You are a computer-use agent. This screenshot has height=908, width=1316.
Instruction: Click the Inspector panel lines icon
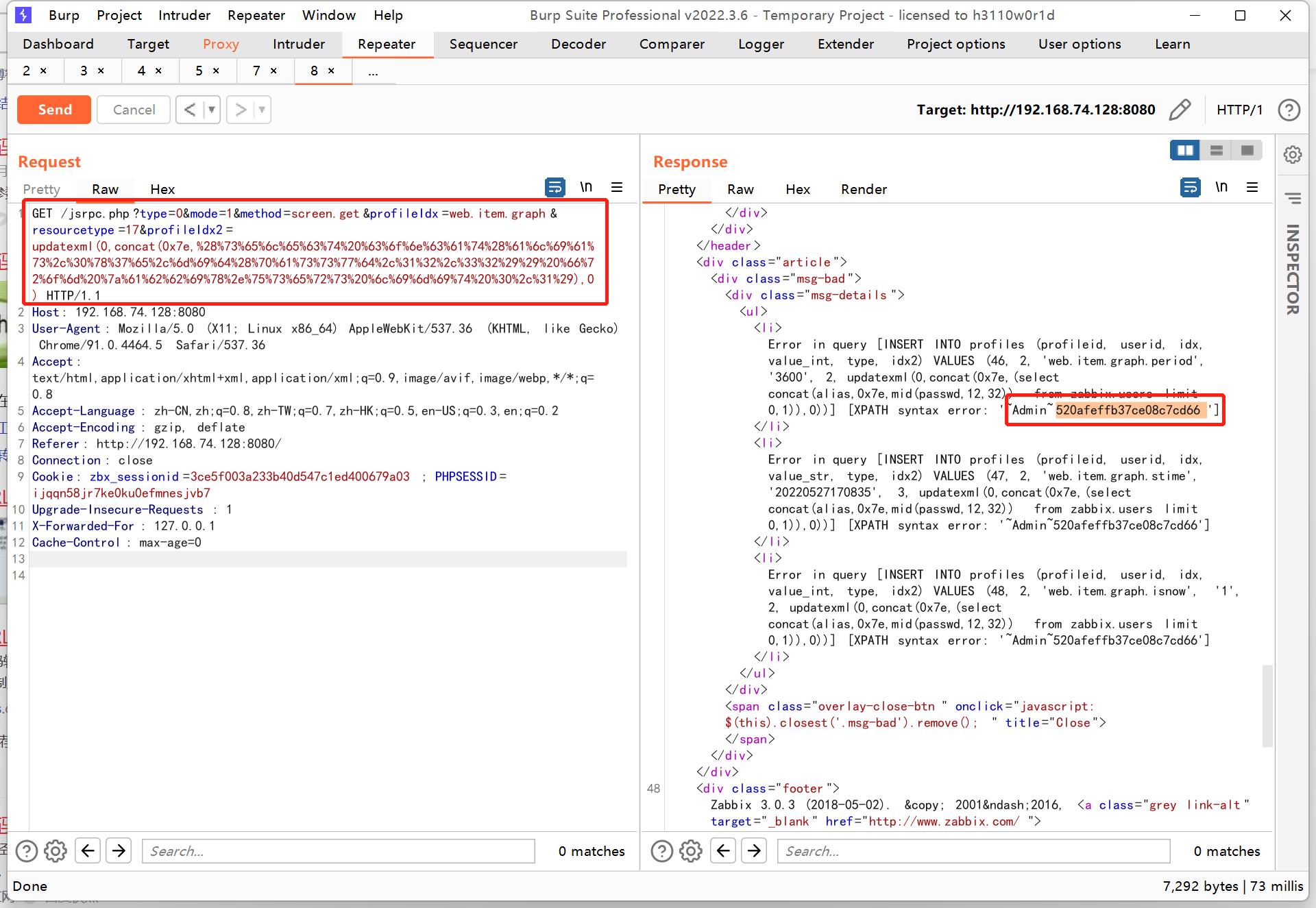click(x=1293, y=199)
